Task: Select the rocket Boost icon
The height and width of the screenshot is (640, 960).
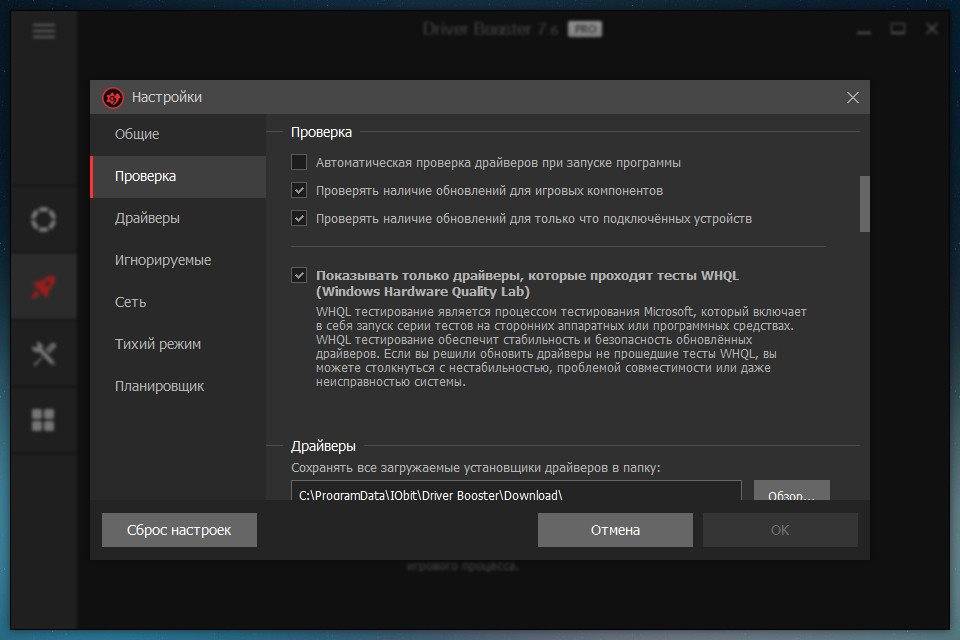Action: click(43, 287)
